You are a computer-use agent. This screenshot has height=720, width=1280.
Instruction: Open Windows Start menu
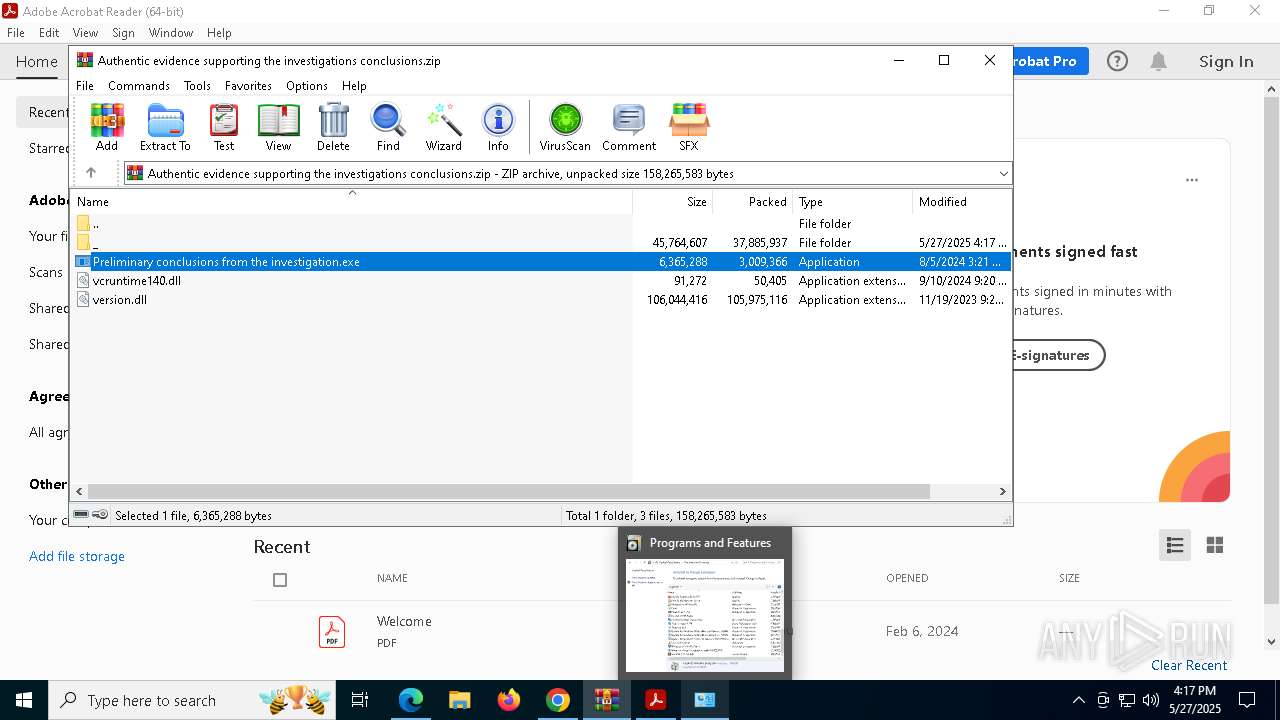click(x=24, y=700)
